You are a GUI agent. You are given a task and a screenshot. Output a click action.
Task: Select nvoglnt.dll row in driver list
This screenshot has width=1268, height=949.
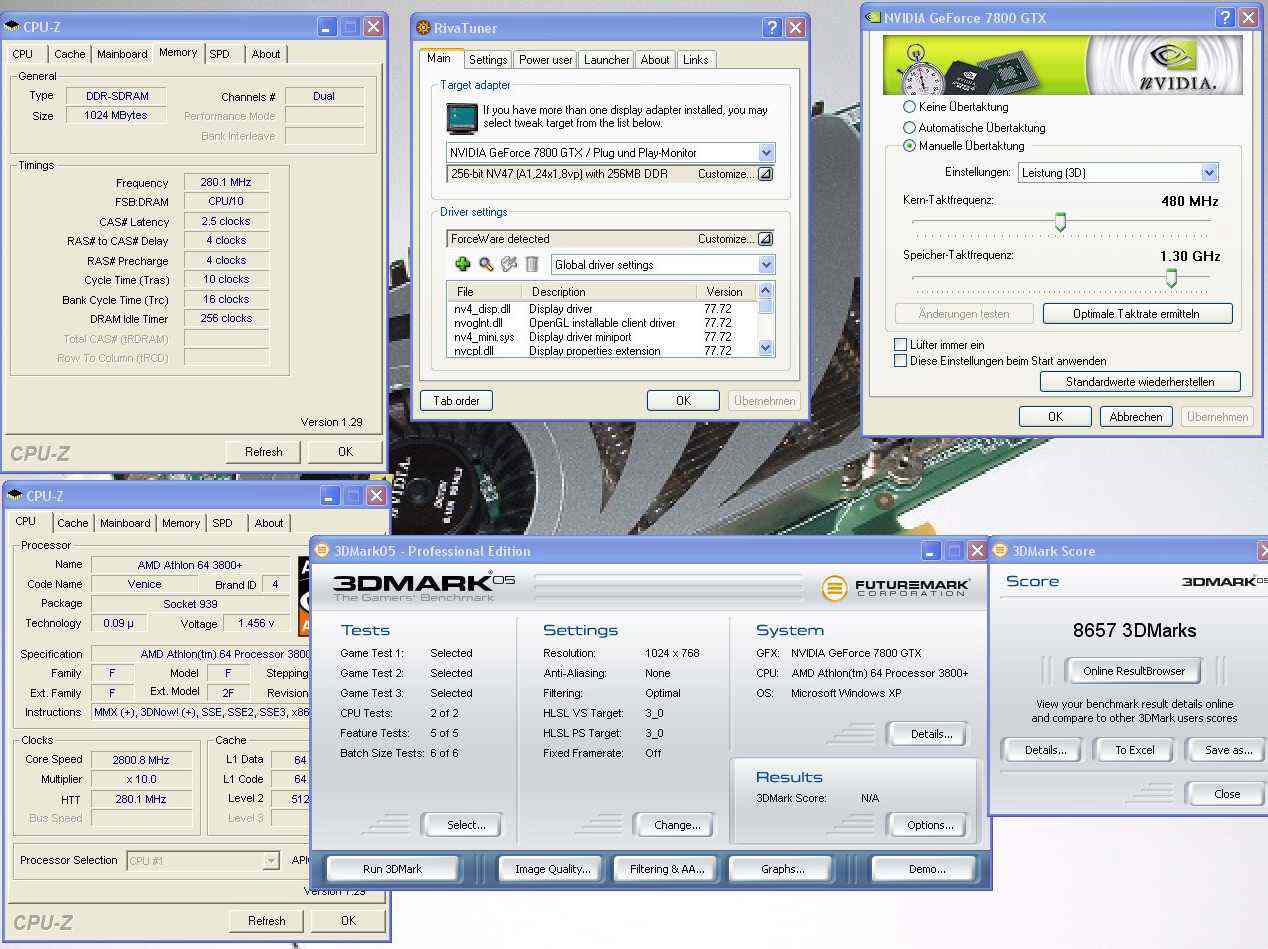pos(602,323)
